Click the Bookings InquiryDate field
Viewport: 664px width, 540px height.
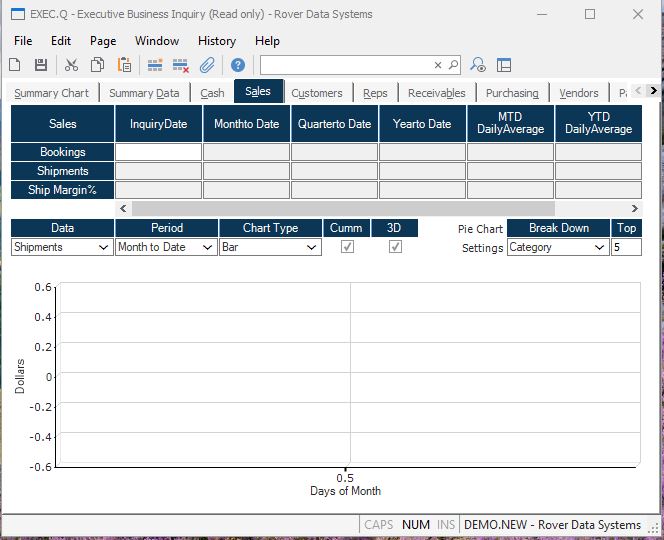tap(159, 152)
